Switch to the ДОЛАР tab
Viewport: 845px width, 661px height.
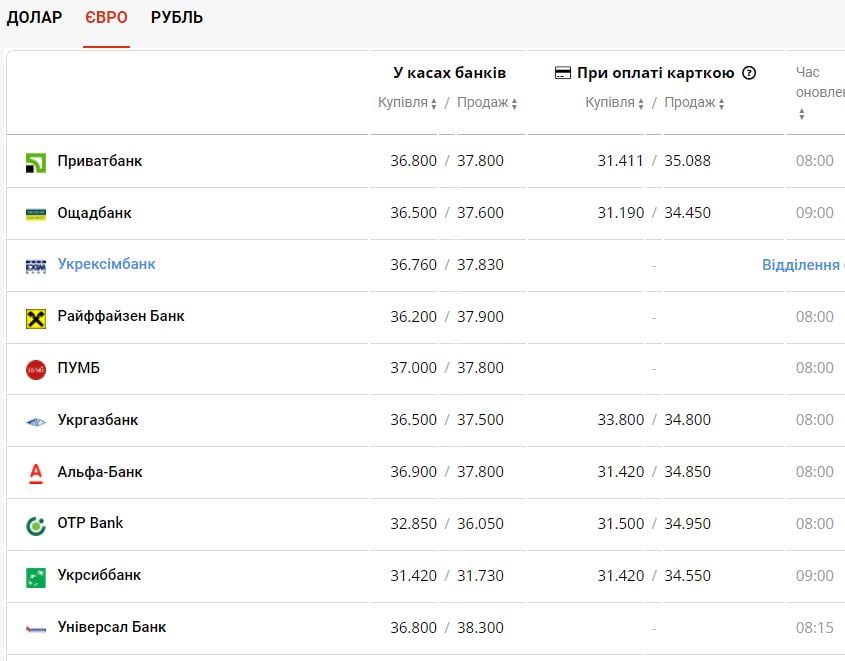pos(34,18)
